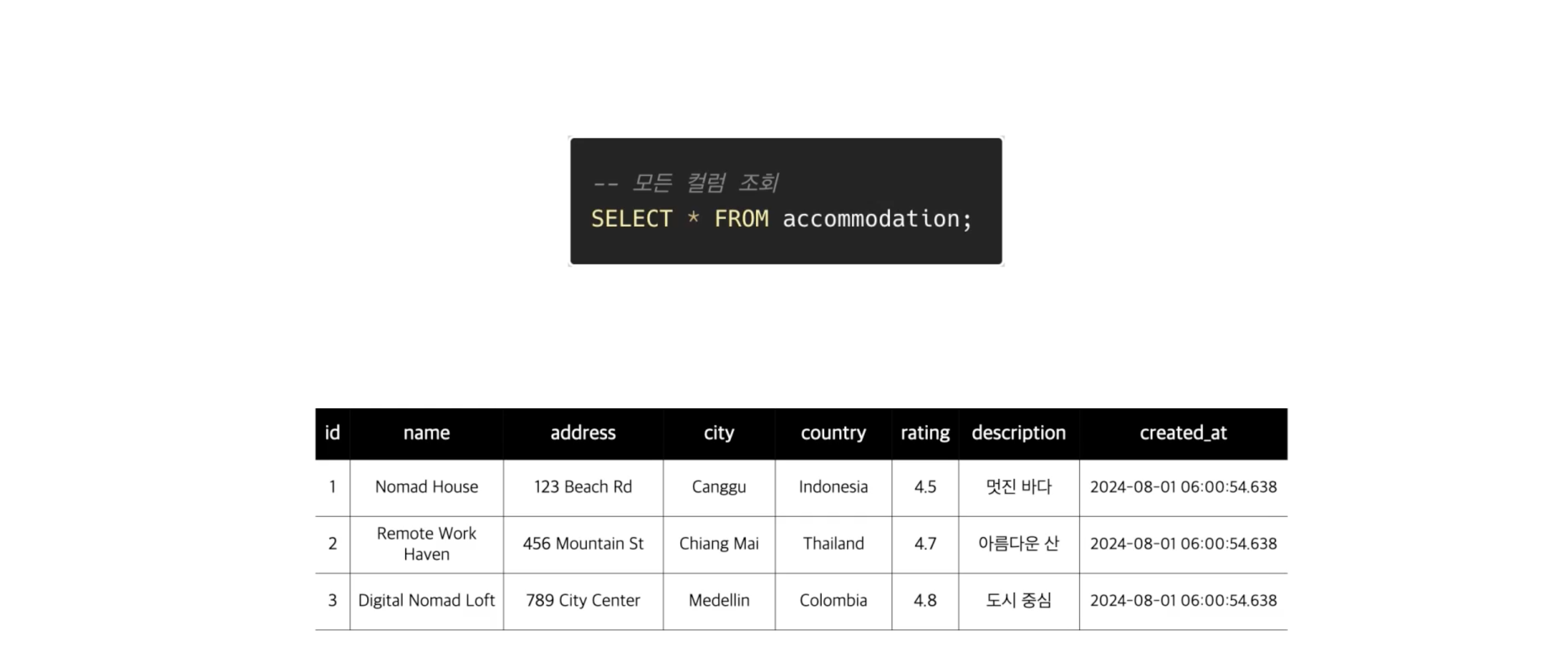
Task: Click the Colombia country cell
Action: [833, 600]
